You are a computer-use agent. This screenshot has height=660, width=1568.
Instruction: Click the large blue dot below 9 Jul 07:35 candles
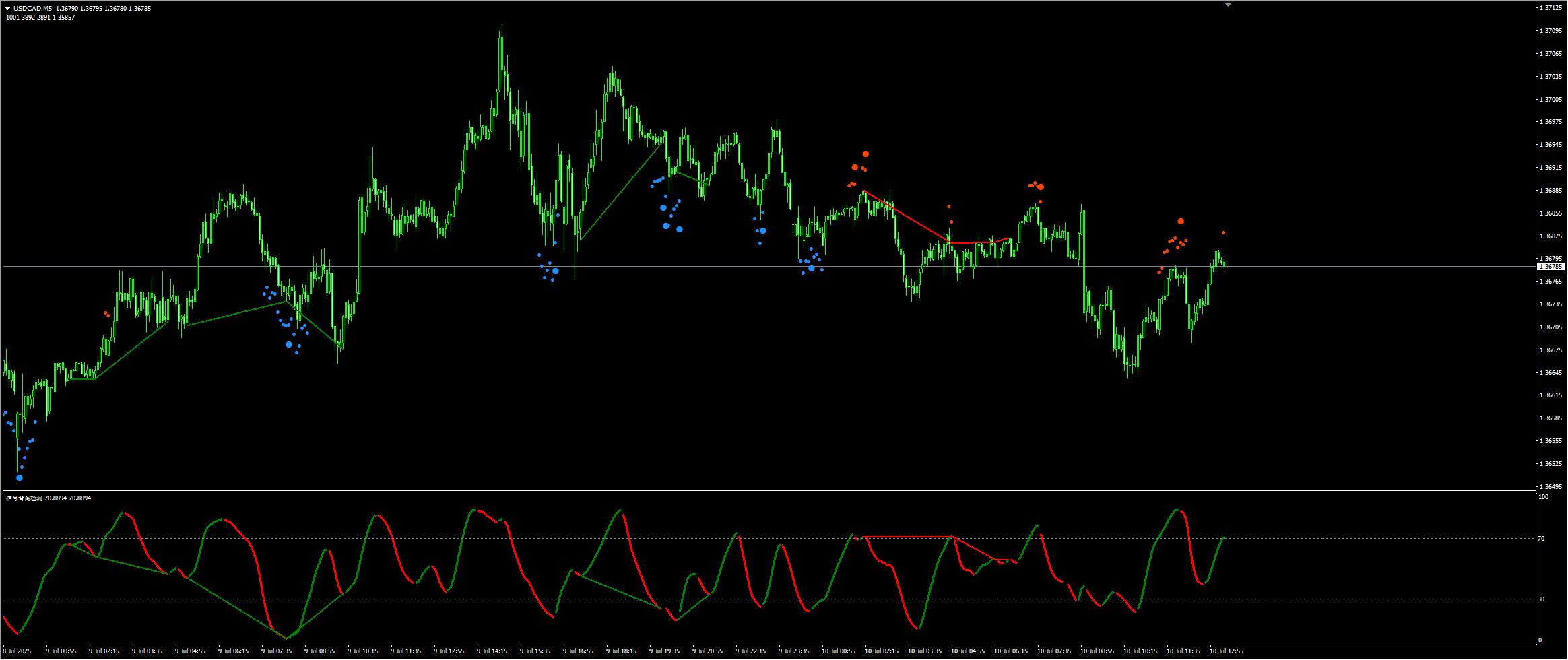click(289, 344)
